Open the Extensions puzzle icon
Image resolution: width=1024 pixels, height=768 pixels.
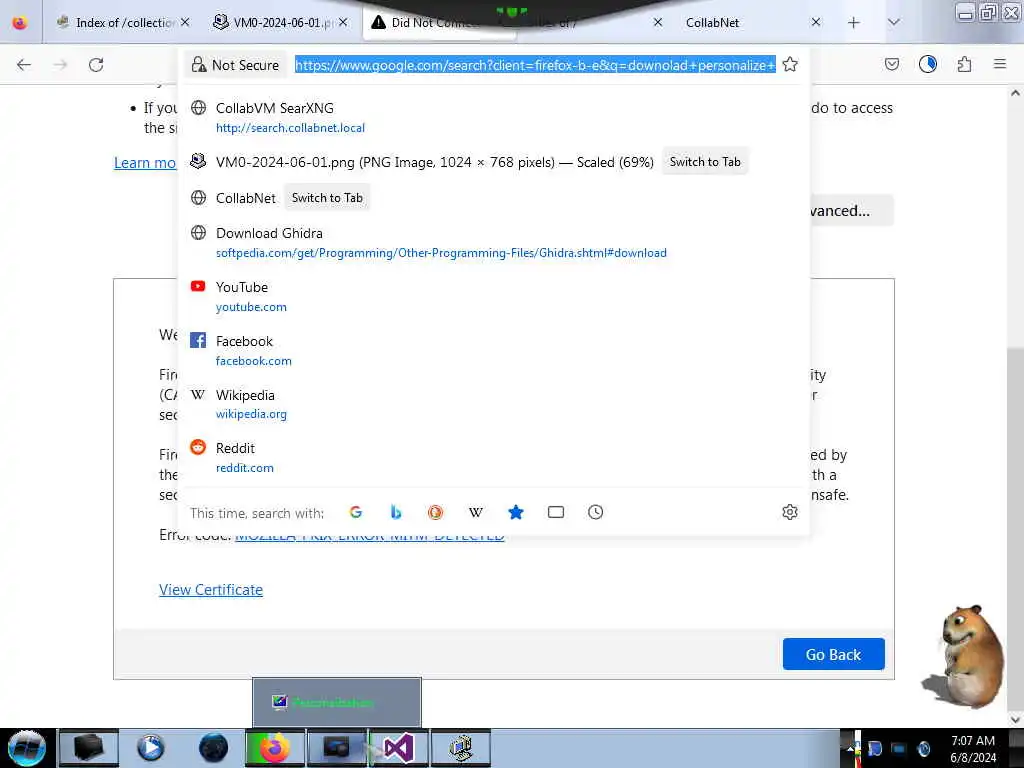click(964, 64)
